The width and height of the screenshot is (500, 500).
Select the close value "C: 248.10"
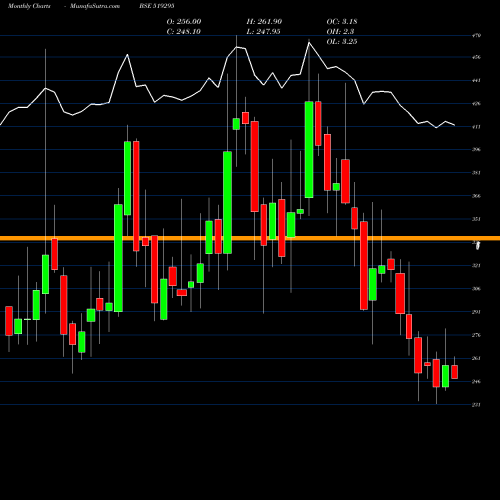tap(184, 32)
